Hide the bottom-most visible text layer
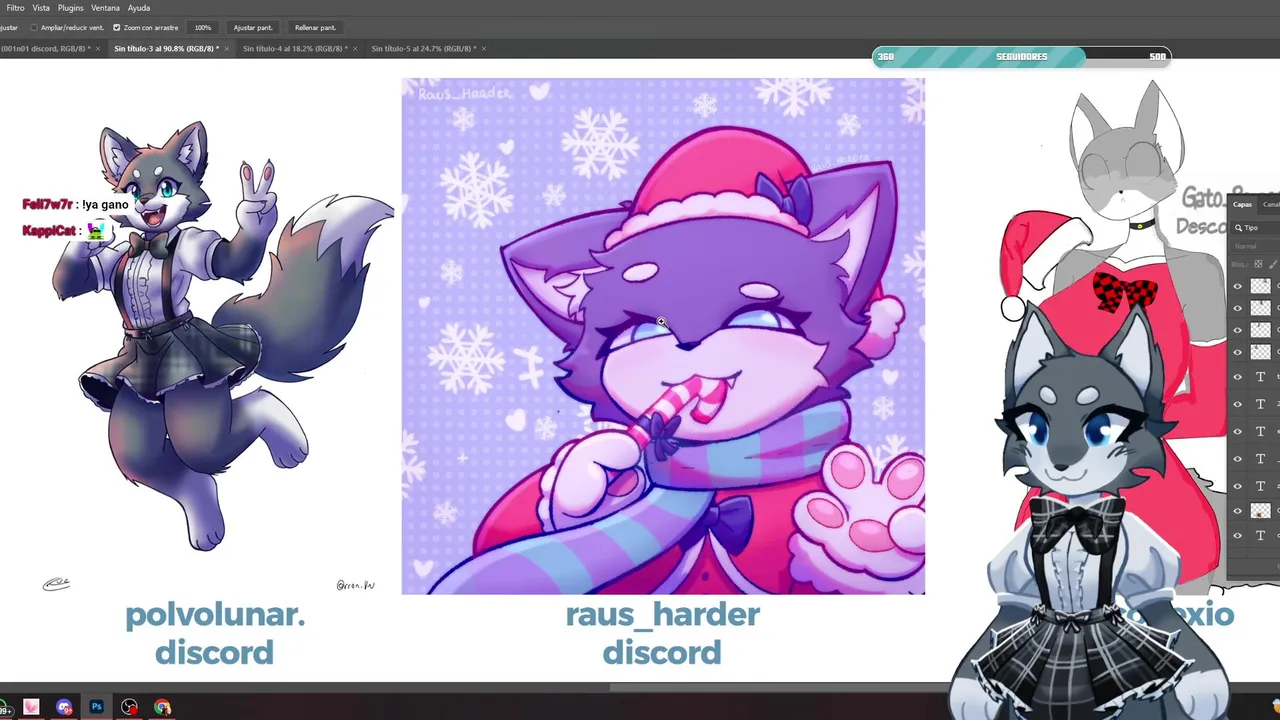This screenshot has width=1280, height=720. [1237, 536]
